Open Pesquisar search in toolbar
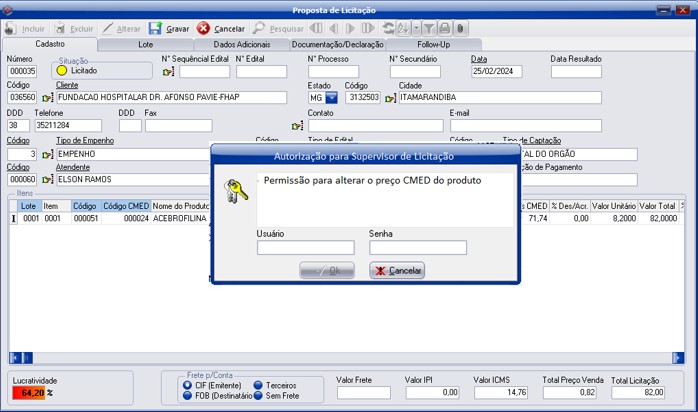The height and width of the screenshot is (412, 698). coord(278,29)
